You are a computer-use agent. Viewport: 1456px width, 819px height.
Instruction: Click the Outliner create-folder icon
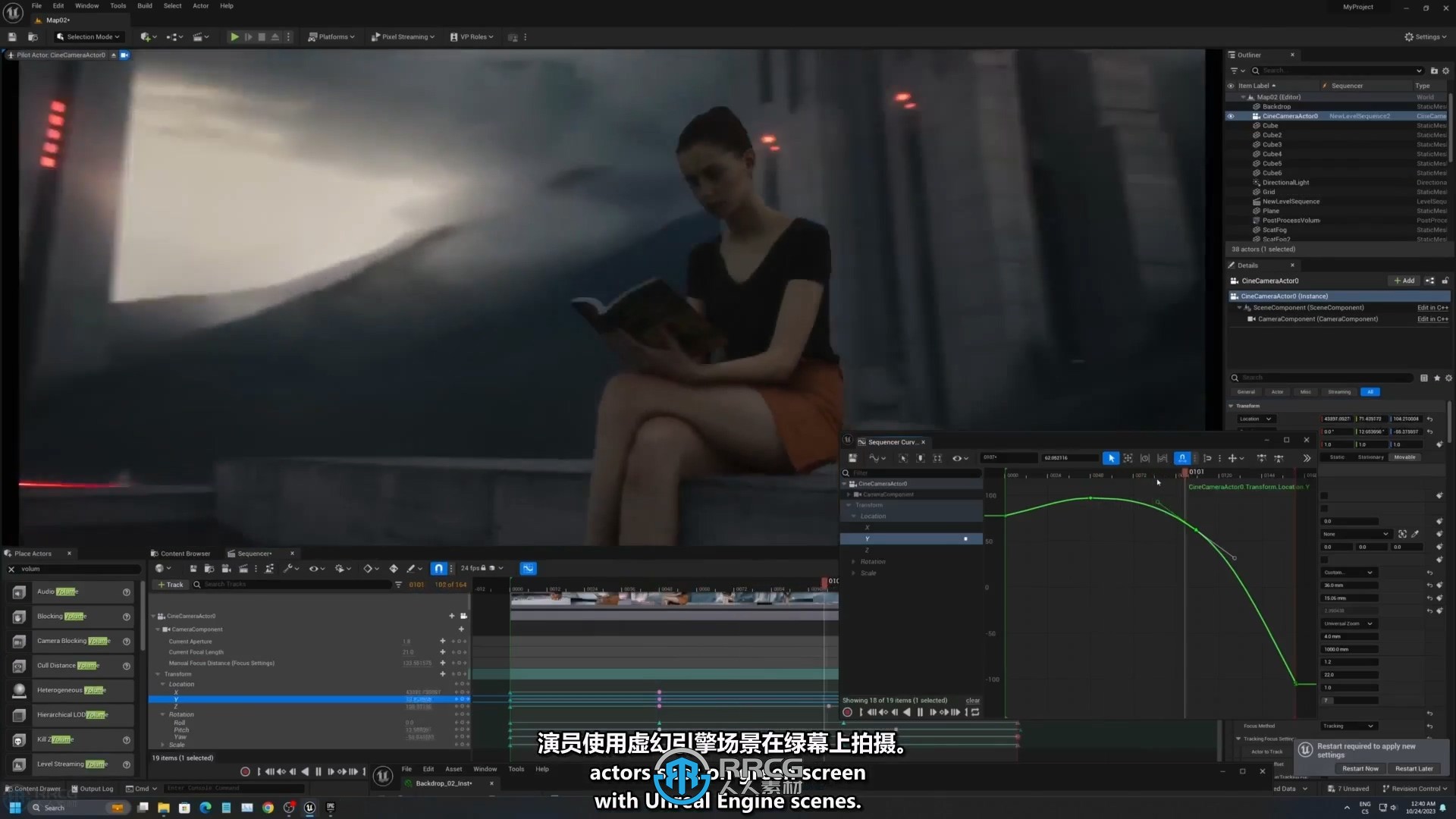tap(1434, 71)
